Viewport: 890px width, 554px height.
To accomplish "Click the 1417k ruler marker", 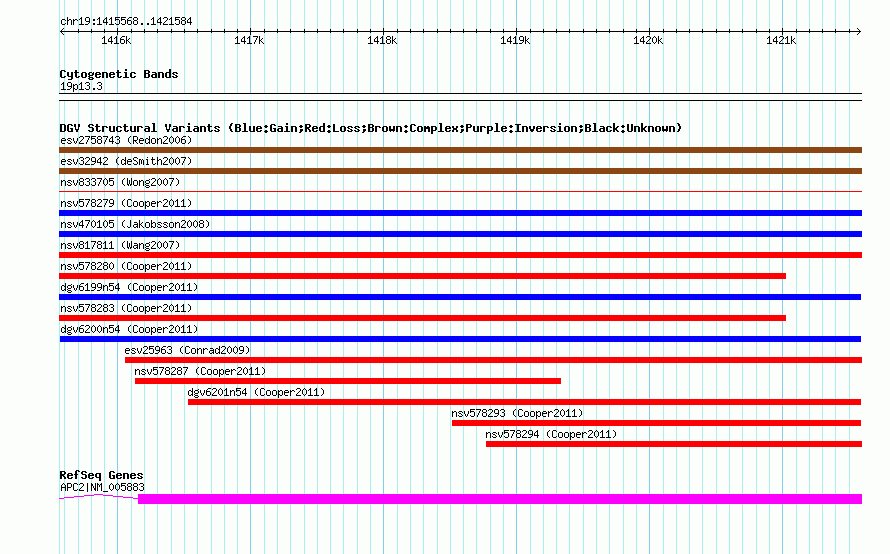I will 249,40.
